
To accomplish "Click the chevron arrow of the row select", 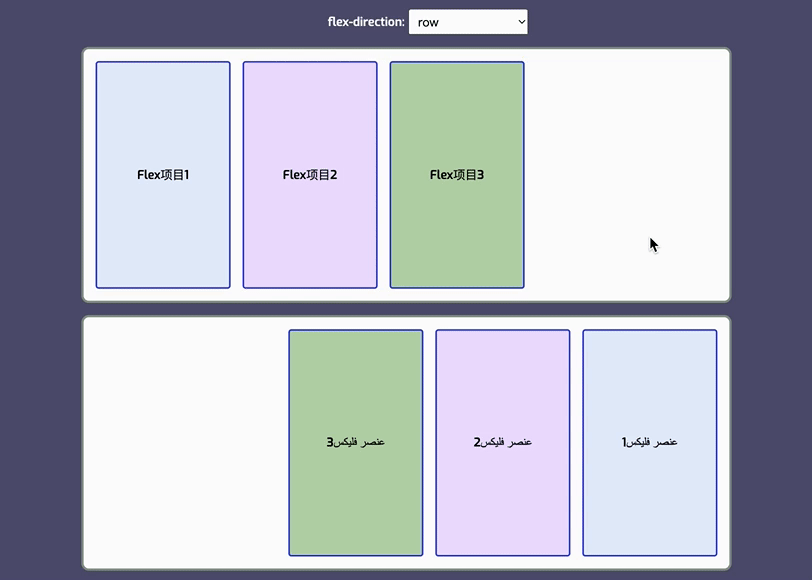I will point(519,22).
